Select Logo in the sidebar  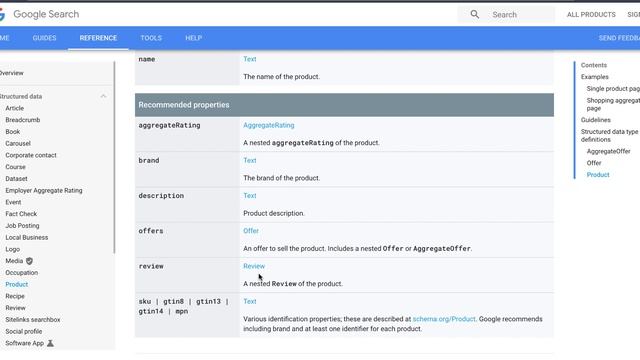click(x=13, y=249)
